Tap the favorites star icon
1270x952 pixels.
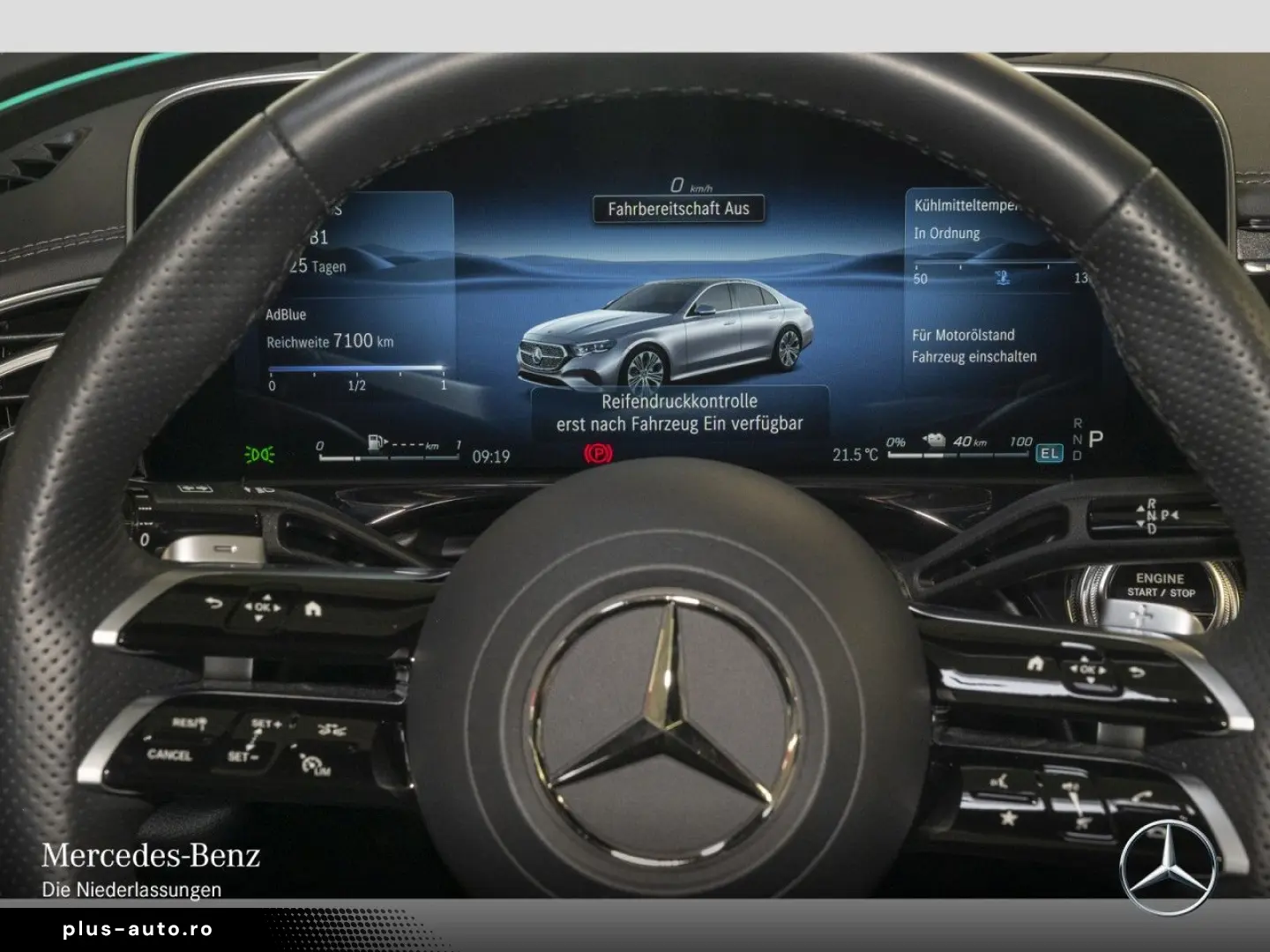pos(1008,818)
